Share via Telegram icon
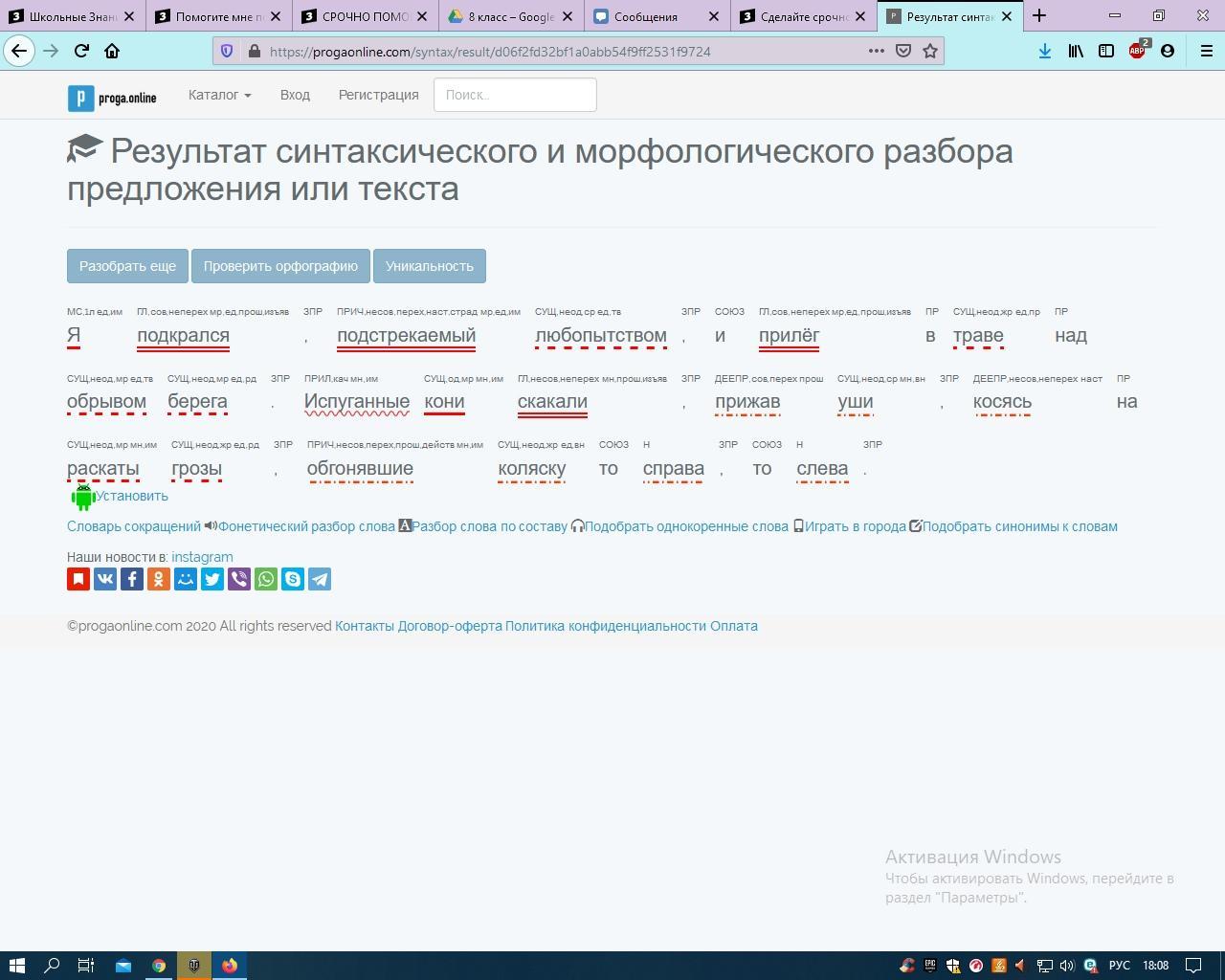 (320, 579)
